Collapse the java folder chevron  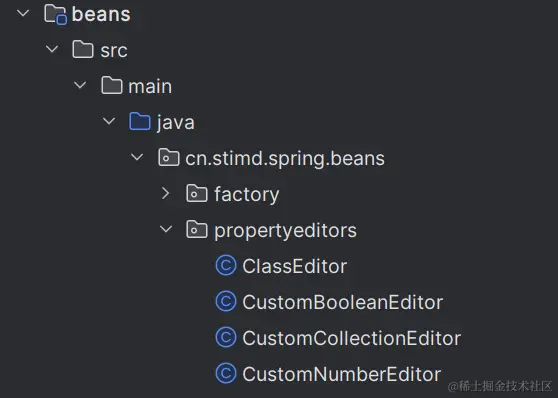(x=109, y=121)
